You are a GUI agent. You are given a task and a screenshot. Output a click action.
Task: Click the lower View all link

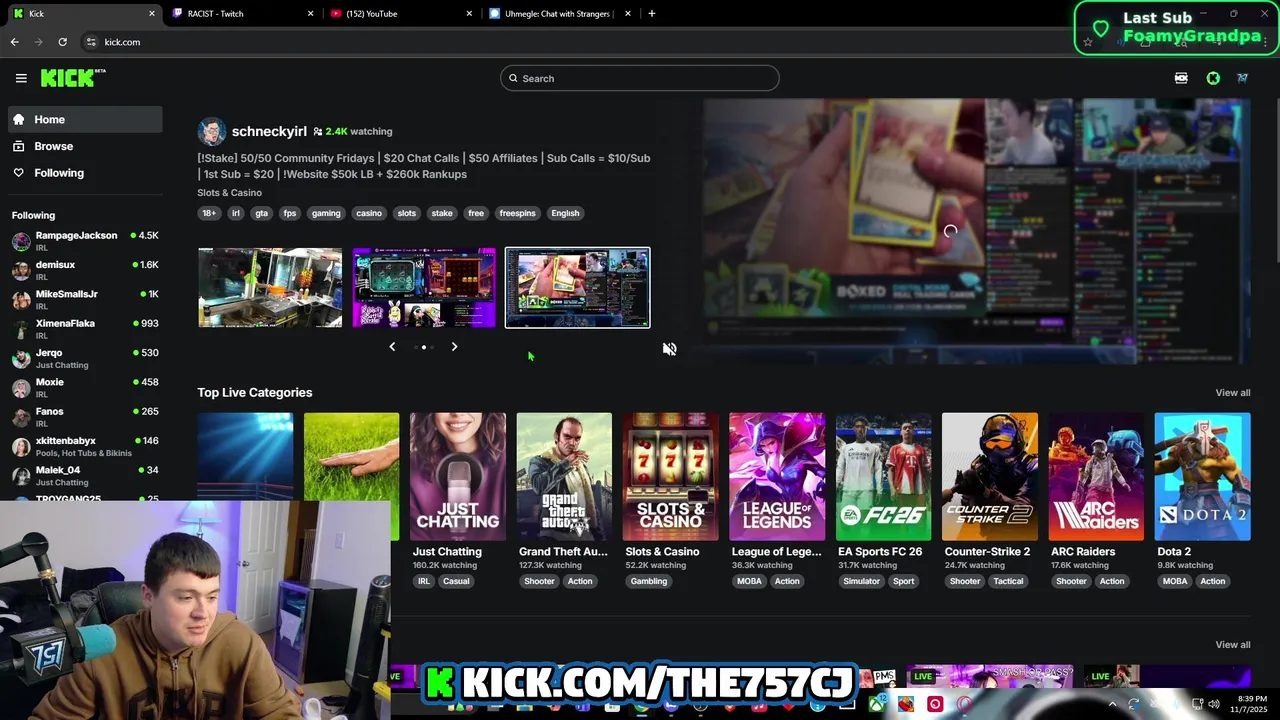coord(1232,645)
